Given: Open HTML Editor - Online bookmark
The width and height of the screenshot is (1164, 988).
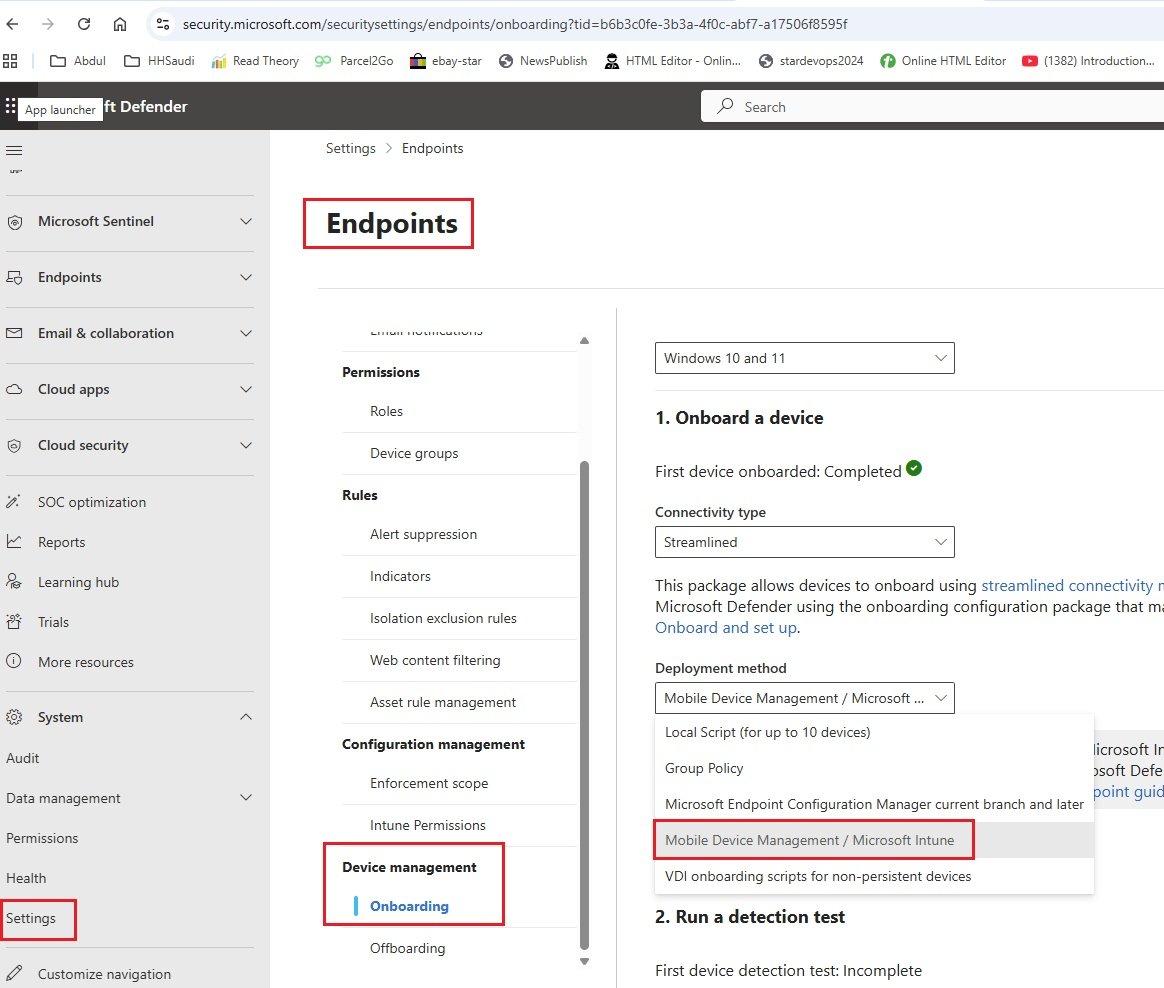Looking at the screenshot, I should click(673, 61).
